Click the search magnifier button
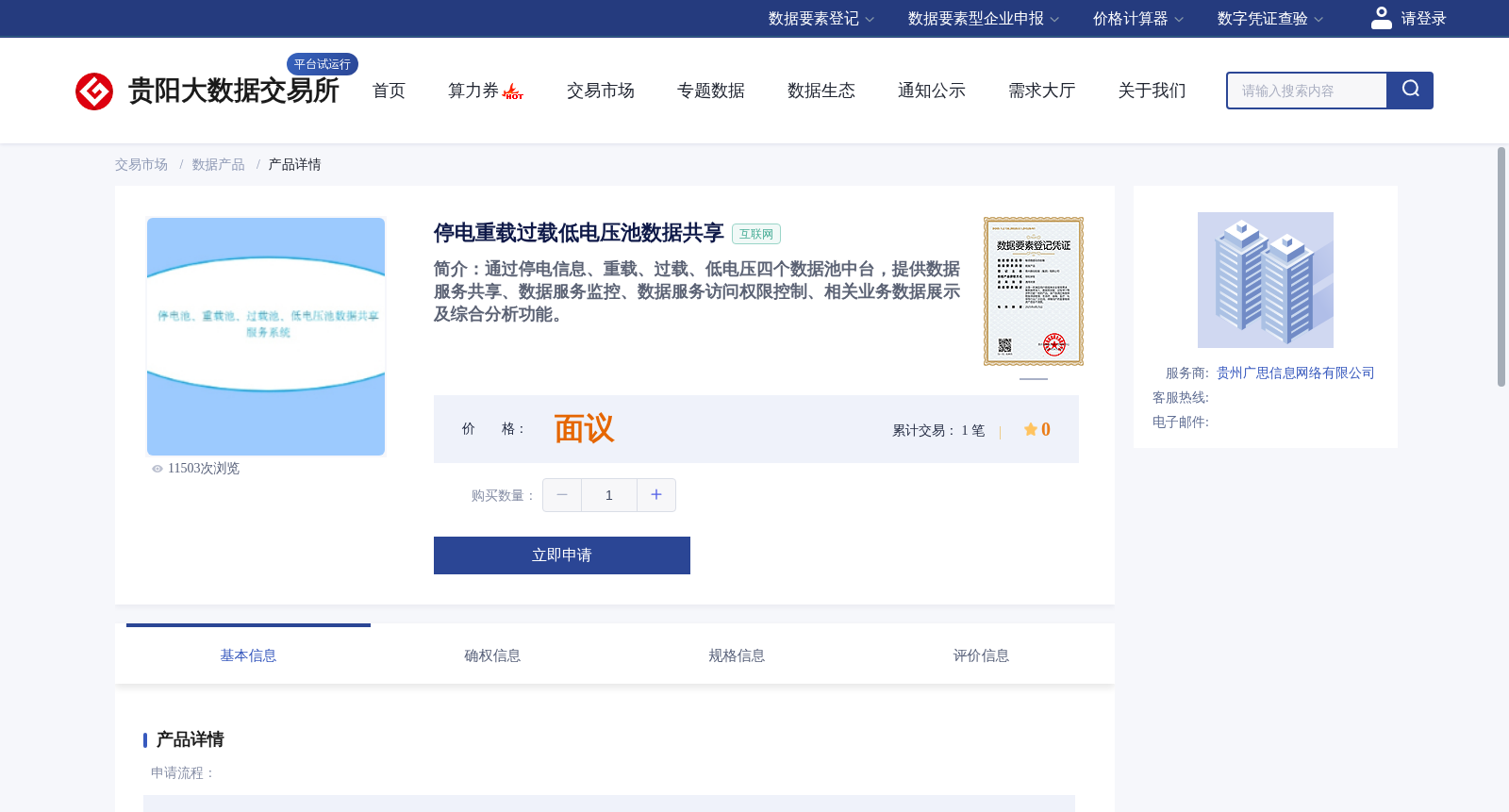This screenshot has height=812, width=1509. click(1410, 91)
